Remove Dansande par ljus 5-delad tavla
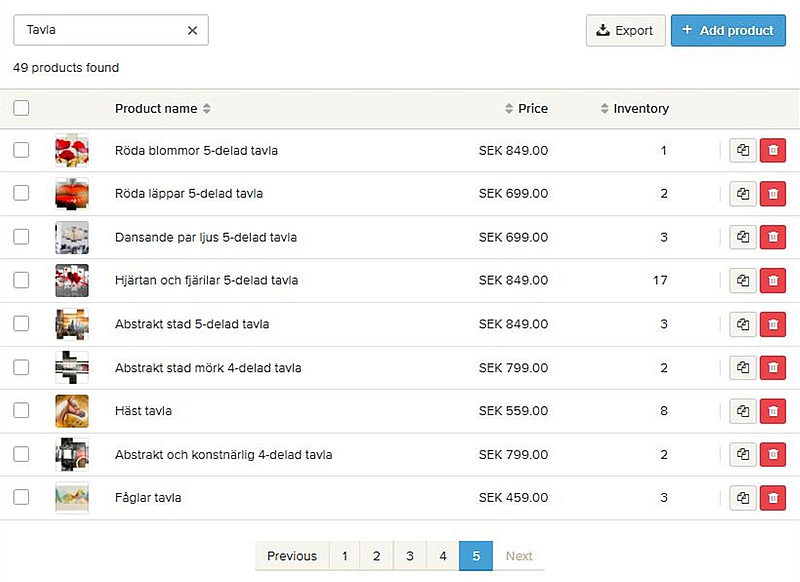The height and width of the screenshot is (582, 800). (772, 238)
